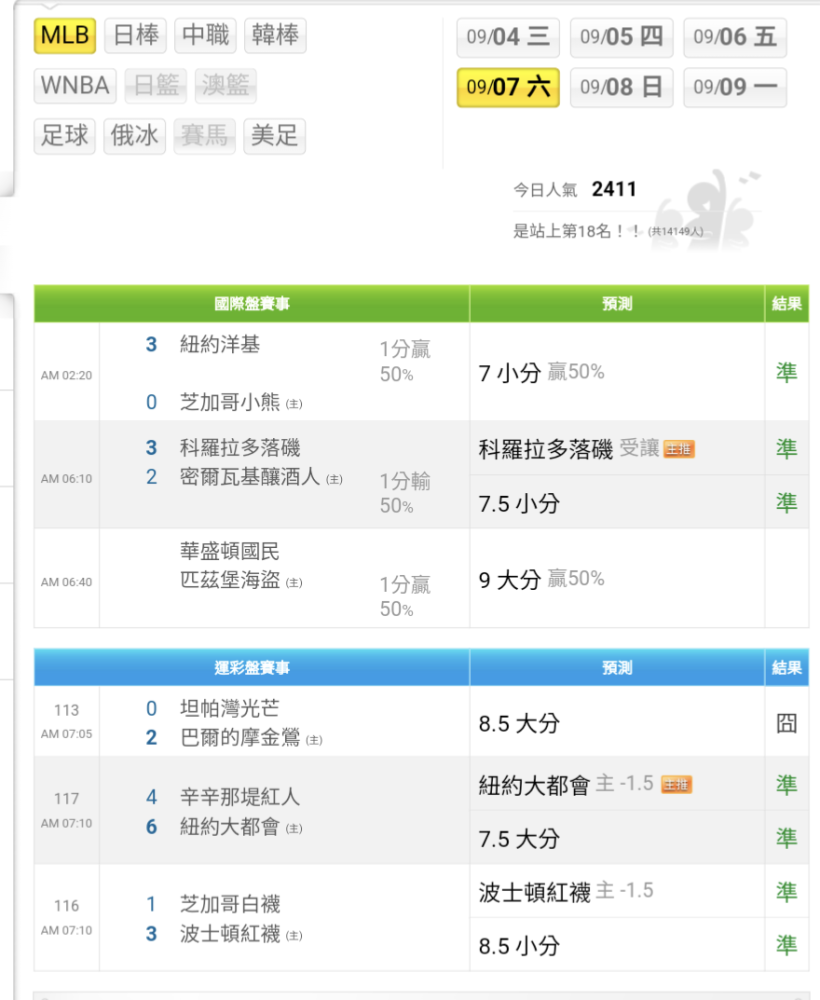Select the MLB sport tab
The height and width of the screenshot is (1000, 820).
point(65,36)
